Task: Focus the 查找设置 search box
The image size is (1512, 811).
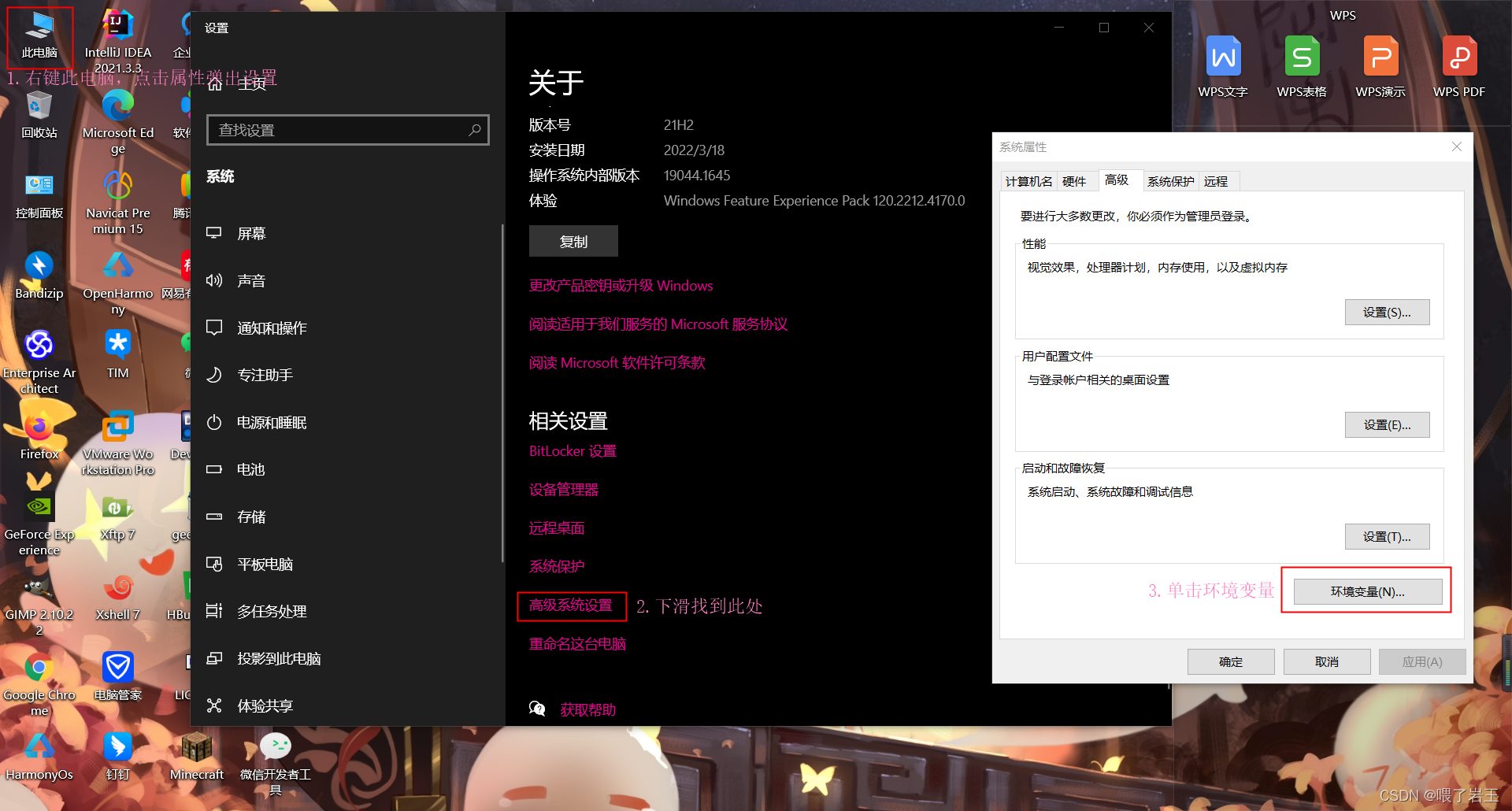Action: click(347, 130)
